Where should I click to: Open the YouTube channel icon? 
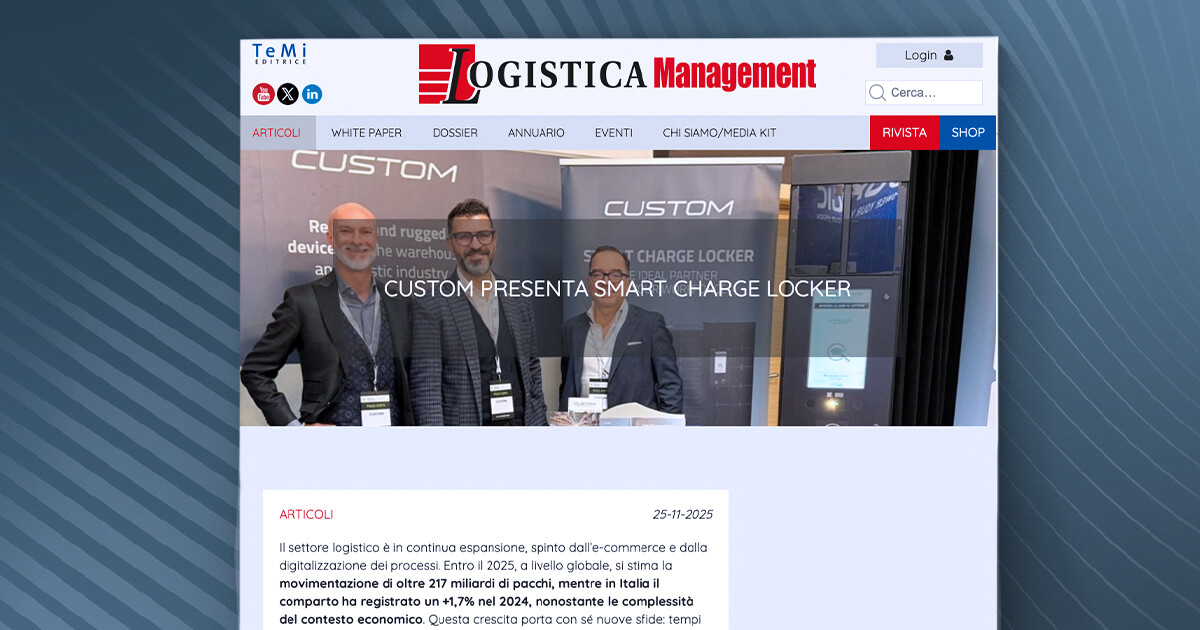coord(261,94)
